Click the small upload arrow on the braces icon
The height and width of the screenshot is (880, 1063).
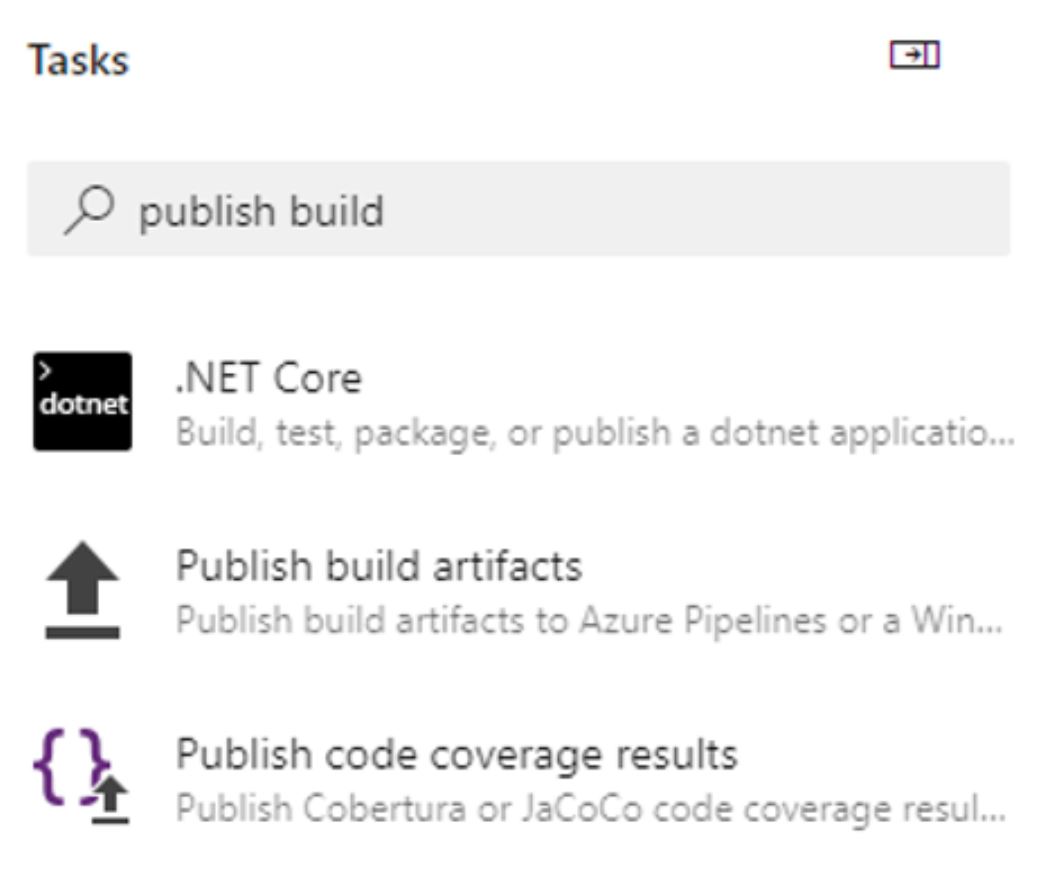(x=111, y=800)
